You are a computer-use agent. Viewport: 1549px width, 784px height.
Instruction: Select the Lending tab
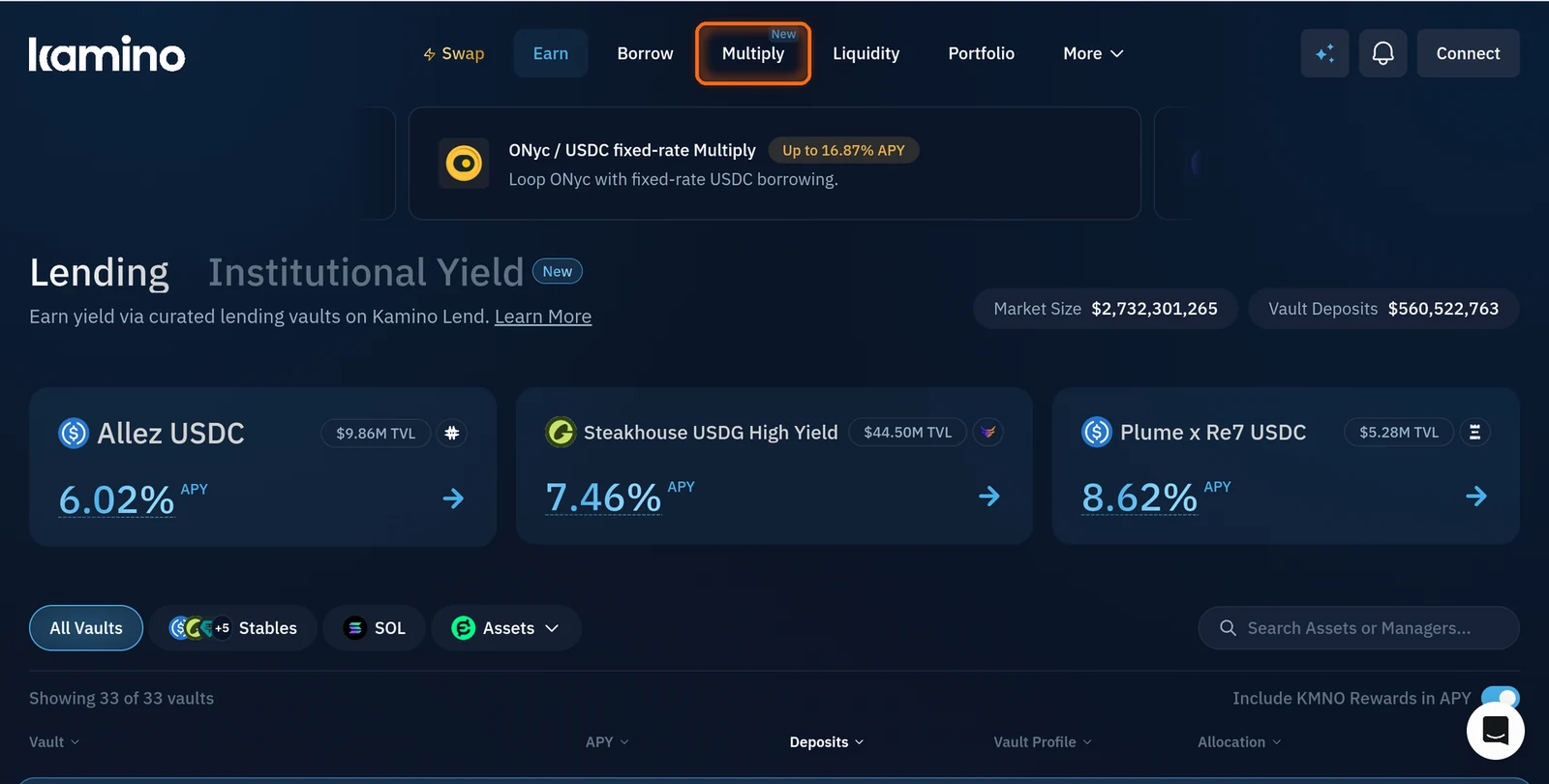coord(99,272)
